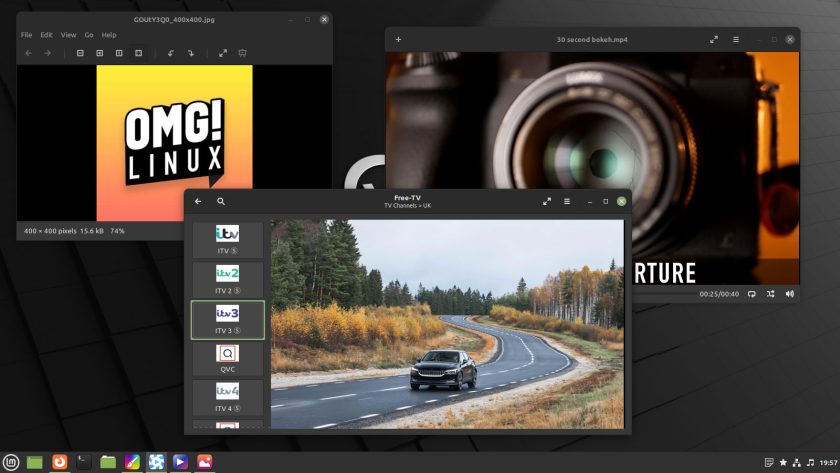Image resolution: width=840 pixels, height=473 pixels.
Task: Show desktop from the green panel icon
Action: [35, 462]
